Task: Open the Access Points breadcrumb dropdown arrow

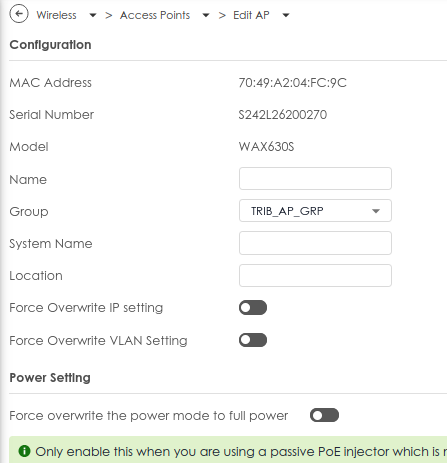Action: click(x=206, y=15)
